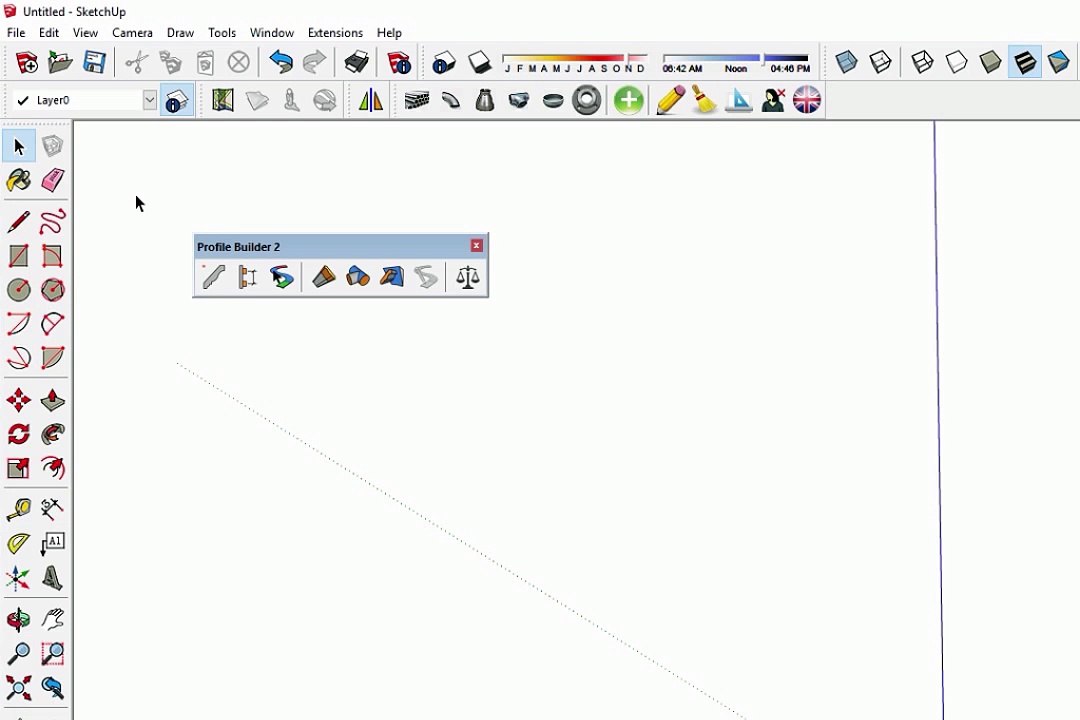Switch to Hidden Line style
This screenshot has height=720, width=1080.
click(957, 62)
